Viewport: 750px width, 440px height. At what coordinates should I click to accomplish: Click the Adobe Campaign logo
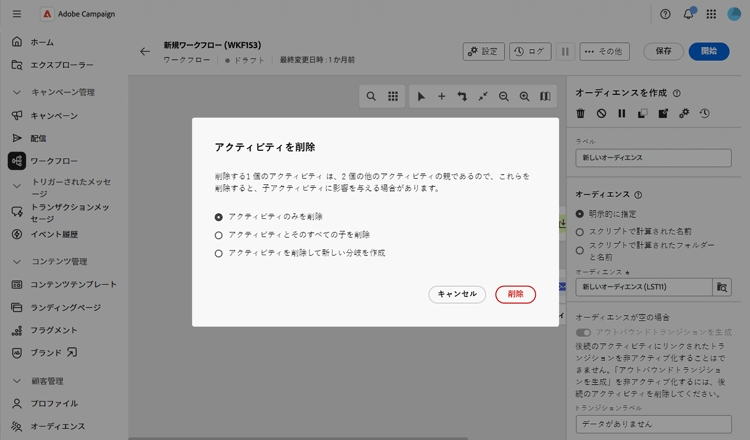tap(47, 14)
